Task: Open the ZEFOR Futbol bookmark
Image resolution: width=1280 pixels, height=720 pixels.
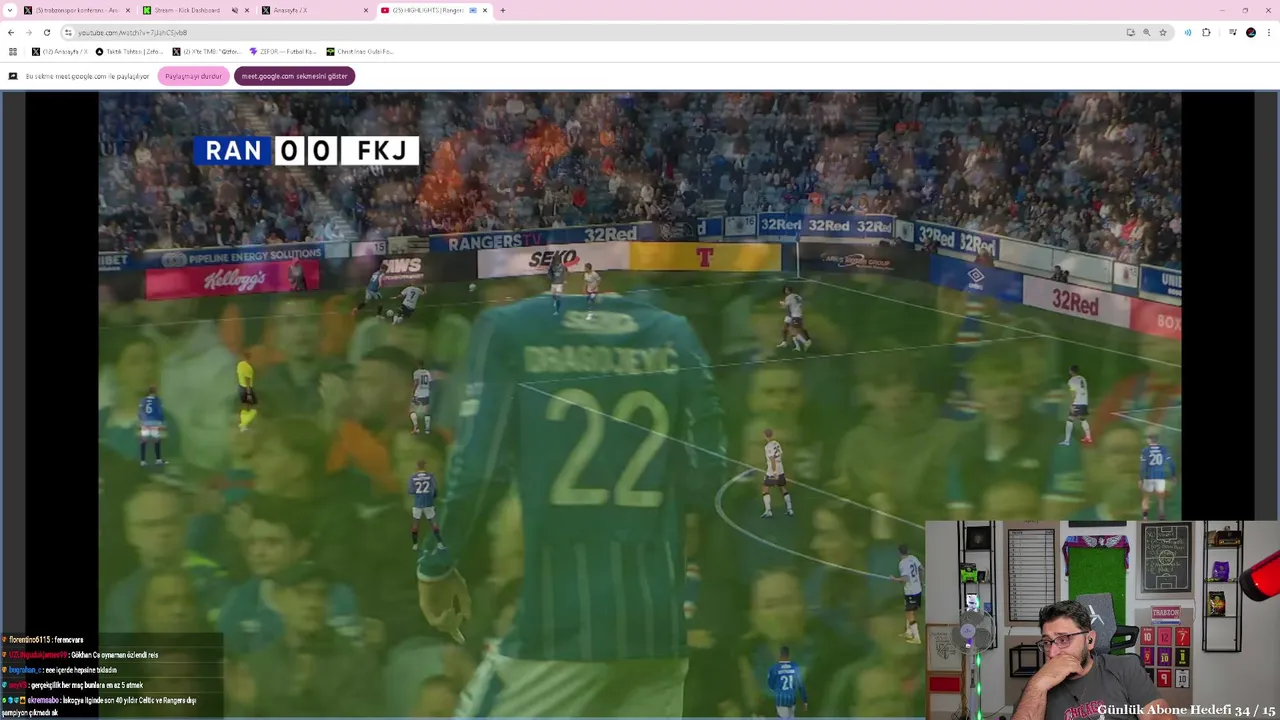Action: [283, 51]
